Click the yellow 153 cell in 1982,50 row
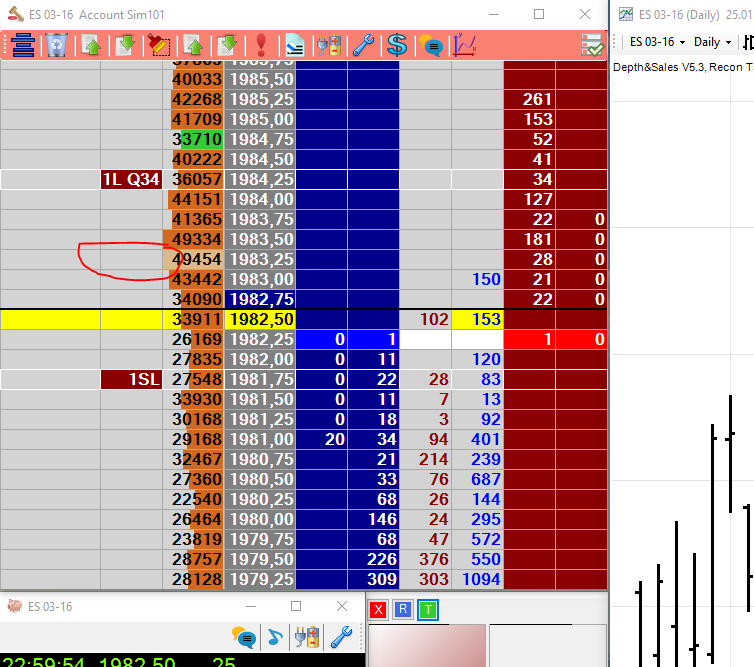The image size is (754, 667). coord(478,319)
